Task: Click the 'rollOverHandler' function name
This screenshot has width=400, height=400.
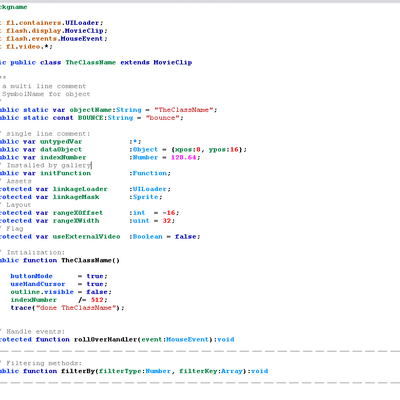Action: click(x=105, y=339)
